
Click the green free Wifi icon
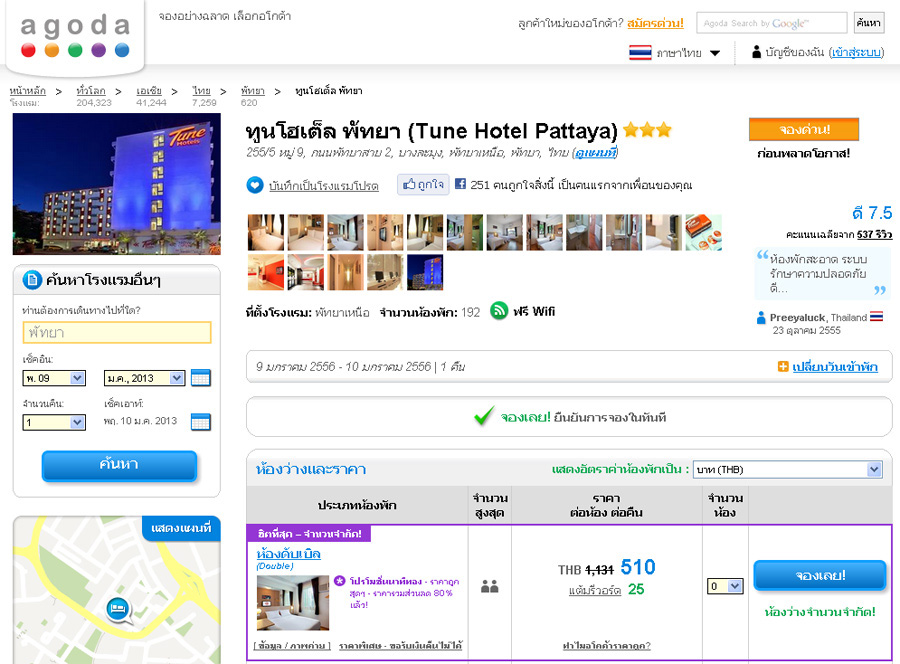click(499, 311)
